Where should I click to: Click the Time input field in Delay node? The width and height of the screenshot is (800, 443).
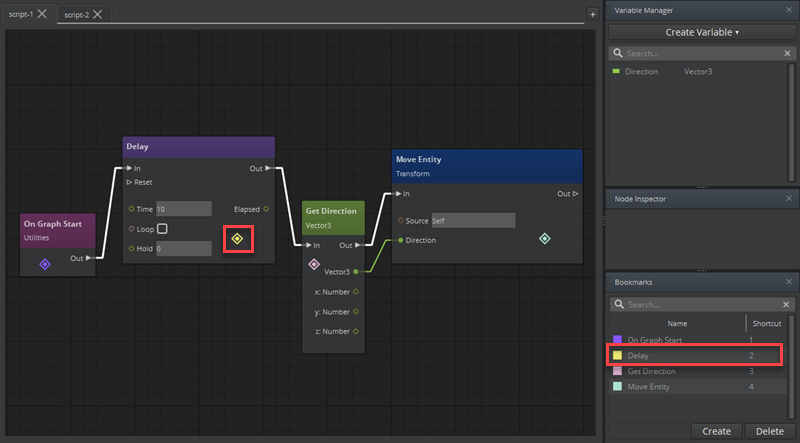point(183,209)
